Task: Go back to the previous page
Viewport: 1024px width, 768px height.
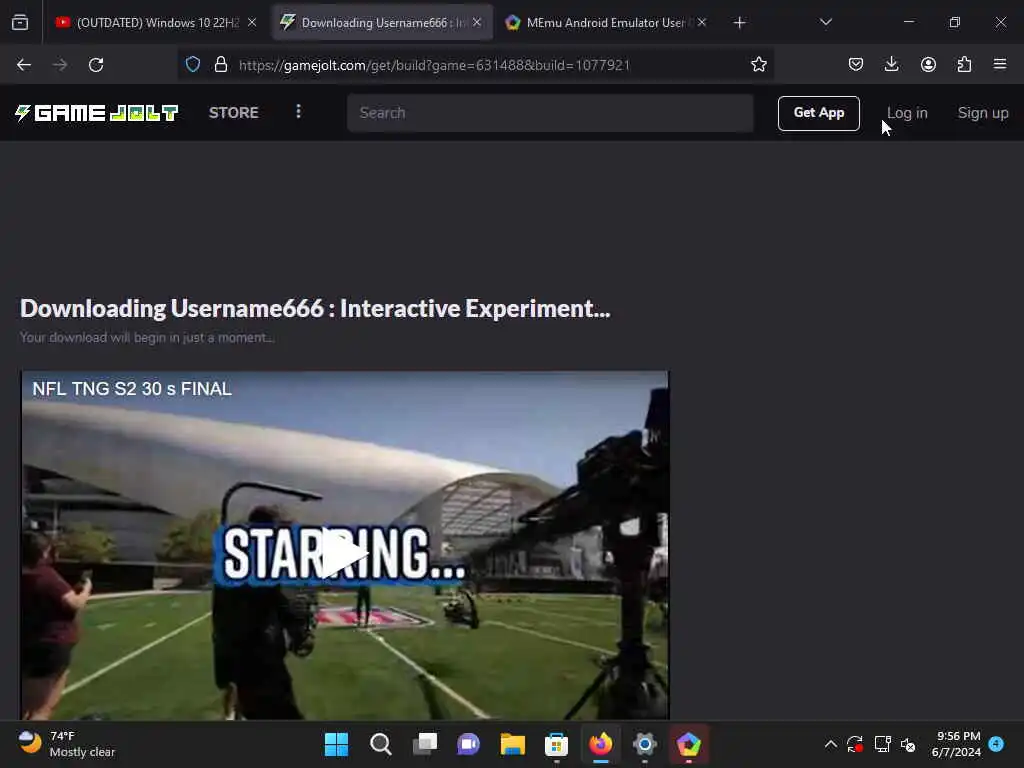Action: click(24, 65)
